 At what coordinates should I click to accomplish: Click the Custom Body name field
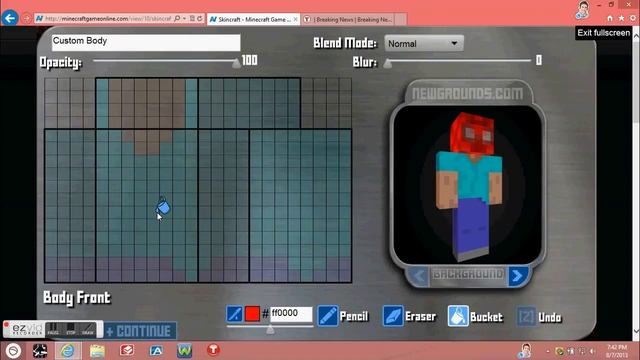pyautogui.click(x=146, y=42)
